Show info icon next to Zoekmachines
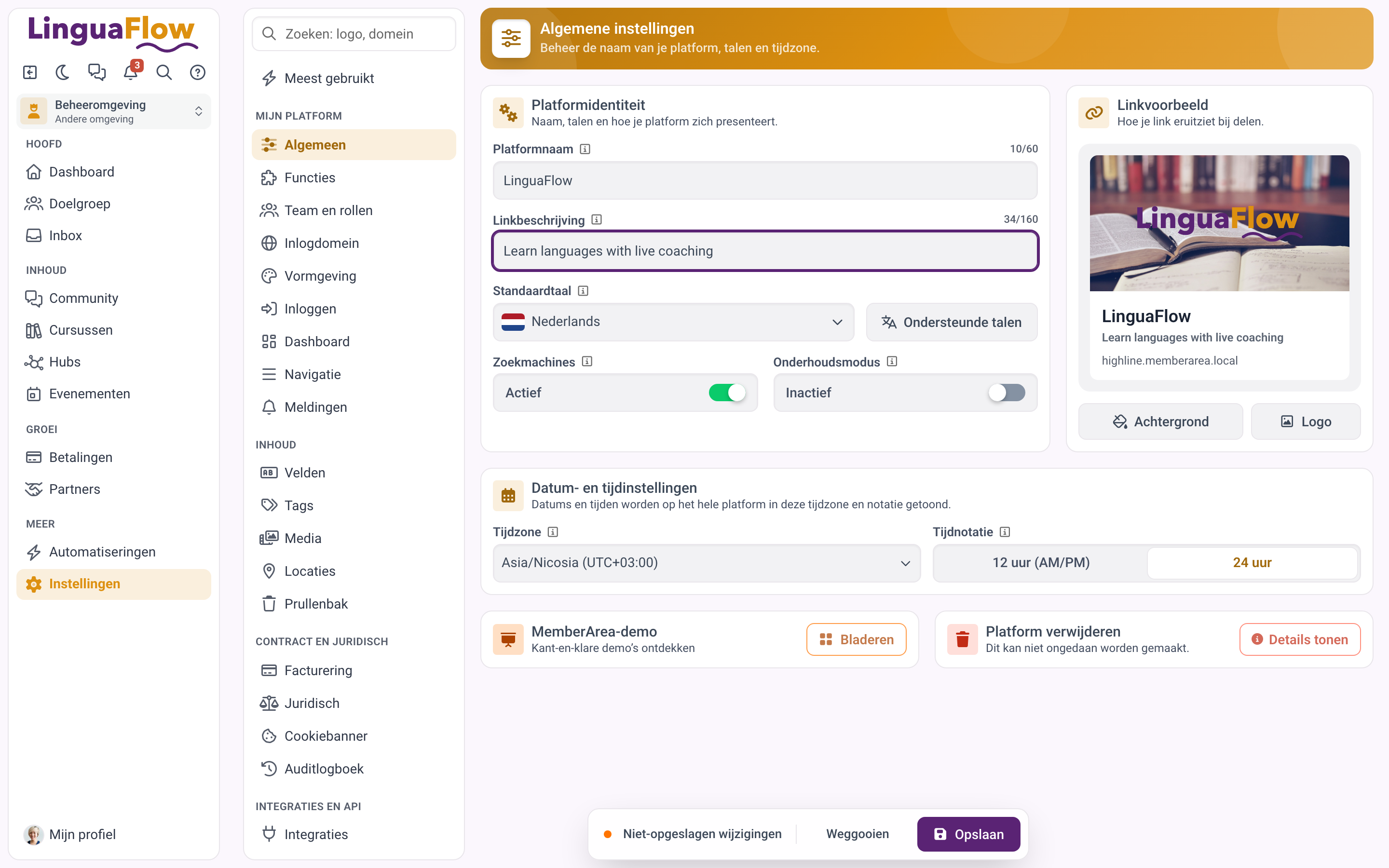The width and height of the screenshot is (1389, 868). point(586,362)
